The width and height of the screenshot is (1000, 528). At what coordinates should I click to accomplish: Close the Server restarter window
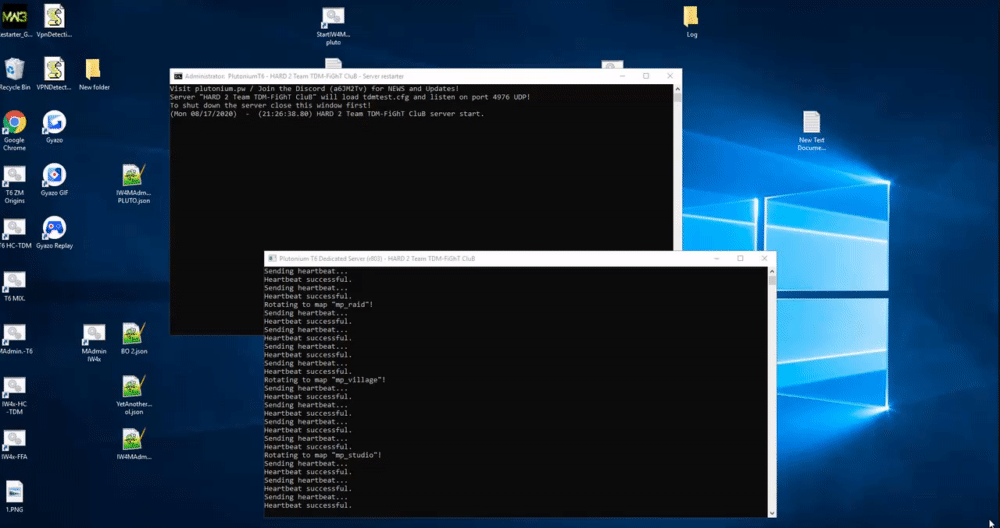pos(670,76)
